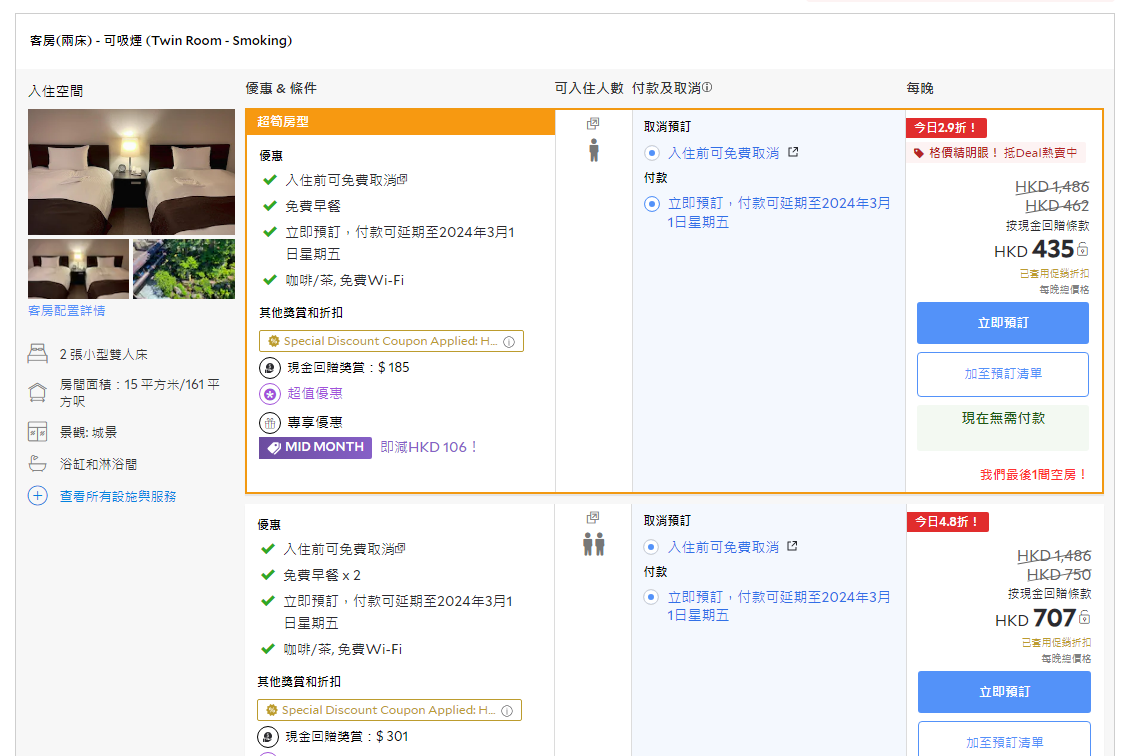Click the single guest occupancy icon
1124x756 pixels.
(x=594, y=150)
